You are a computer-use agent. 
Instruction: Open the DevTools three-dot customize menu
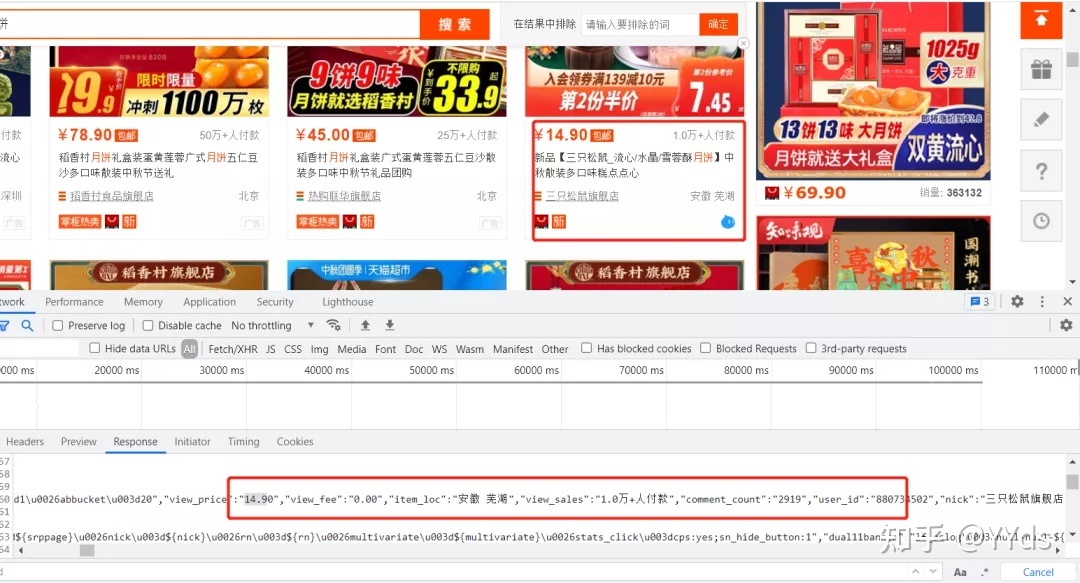tap(1042, 301)
